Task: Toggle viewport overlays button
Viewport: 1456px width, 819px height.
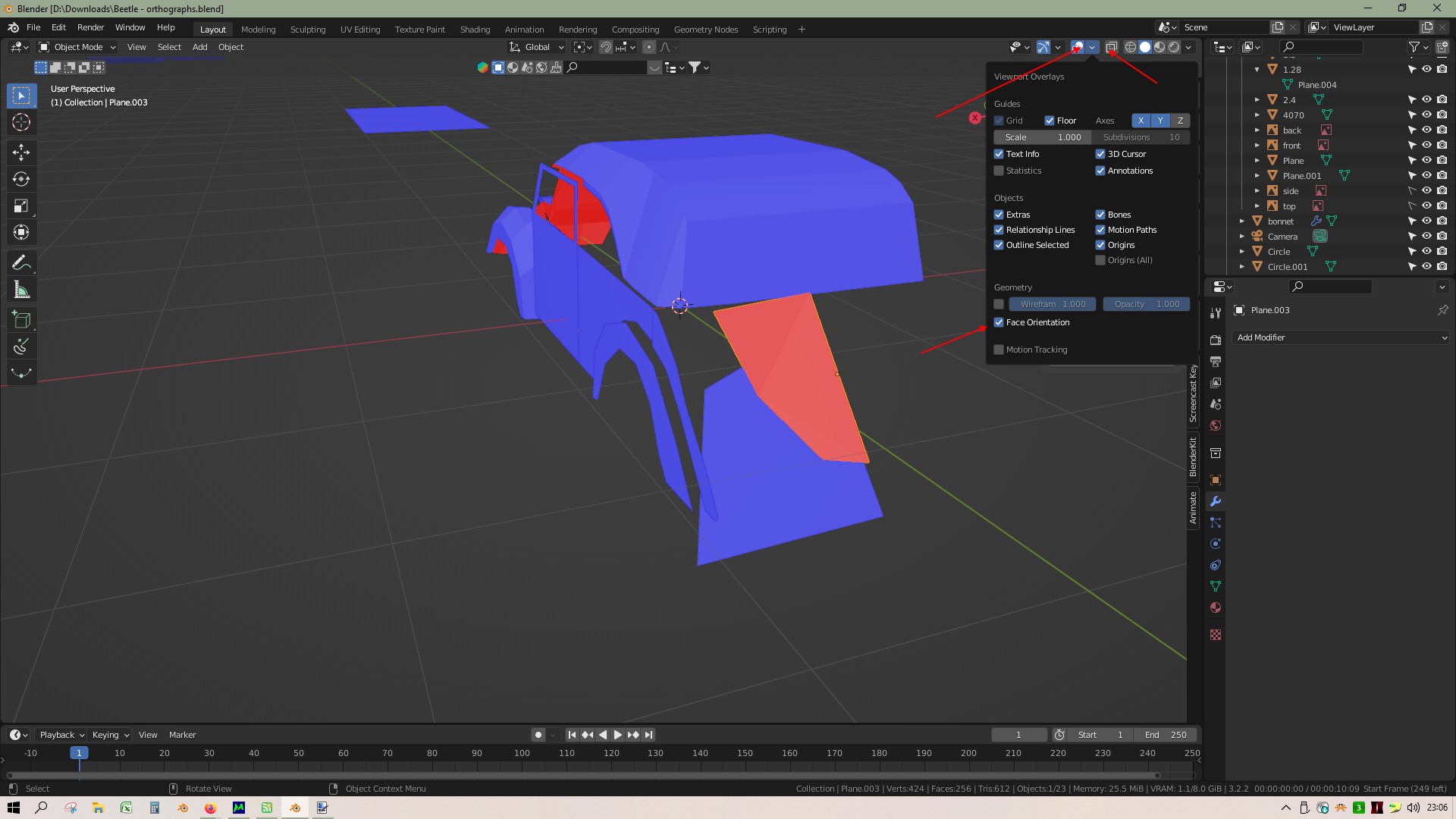Action: tap(1077, 47)
